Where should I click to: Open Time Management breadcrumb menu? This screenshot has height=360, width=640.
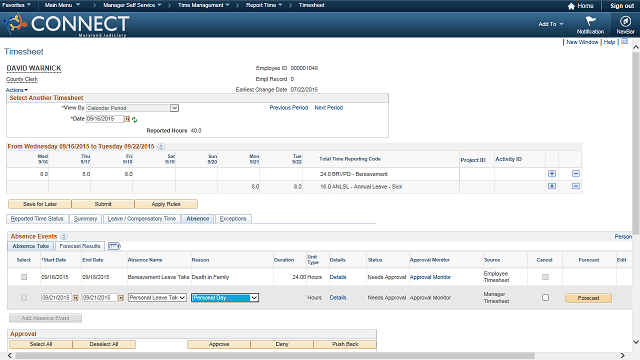[204, 5]
